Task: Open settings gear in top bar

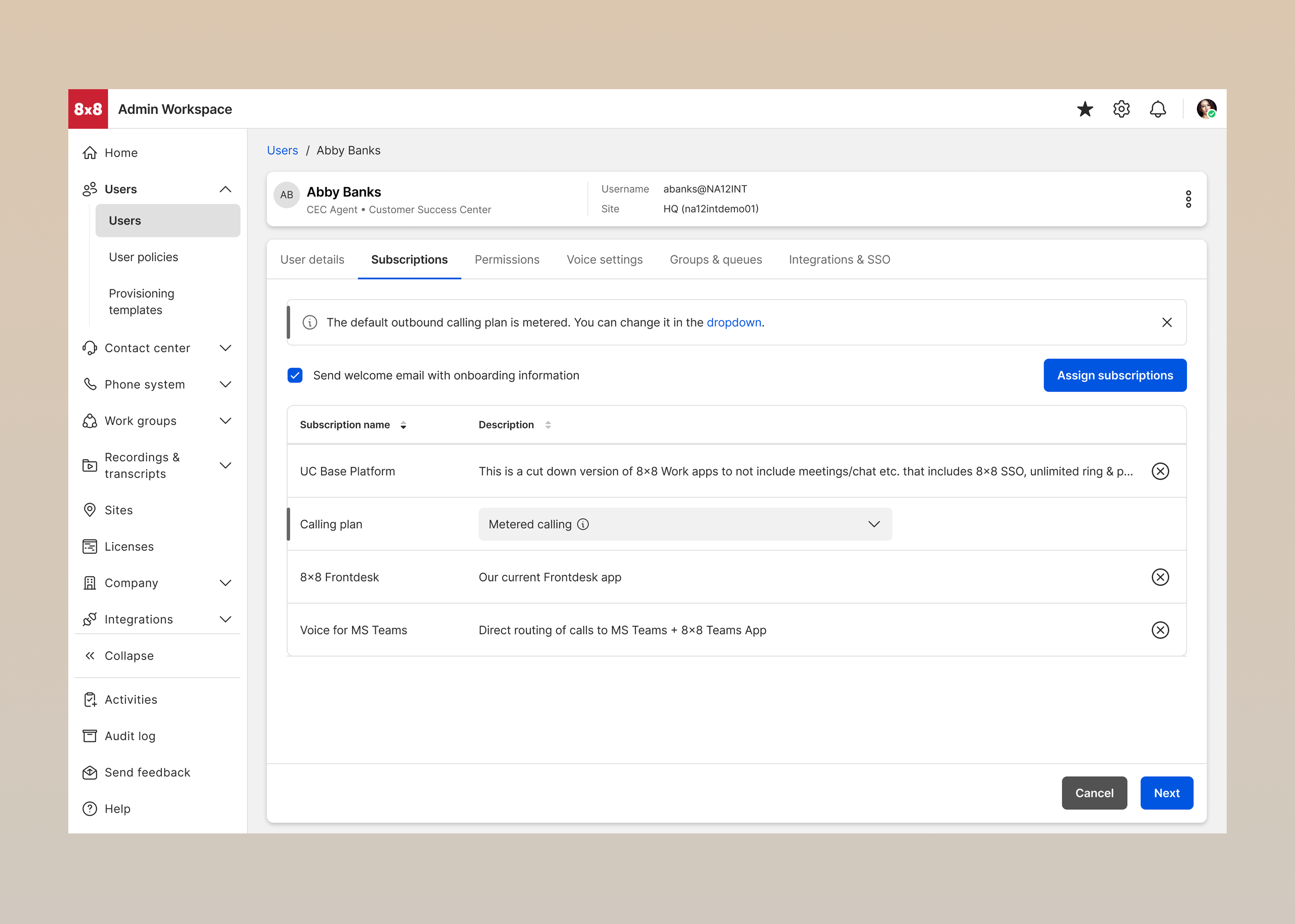Action: 1121,109
